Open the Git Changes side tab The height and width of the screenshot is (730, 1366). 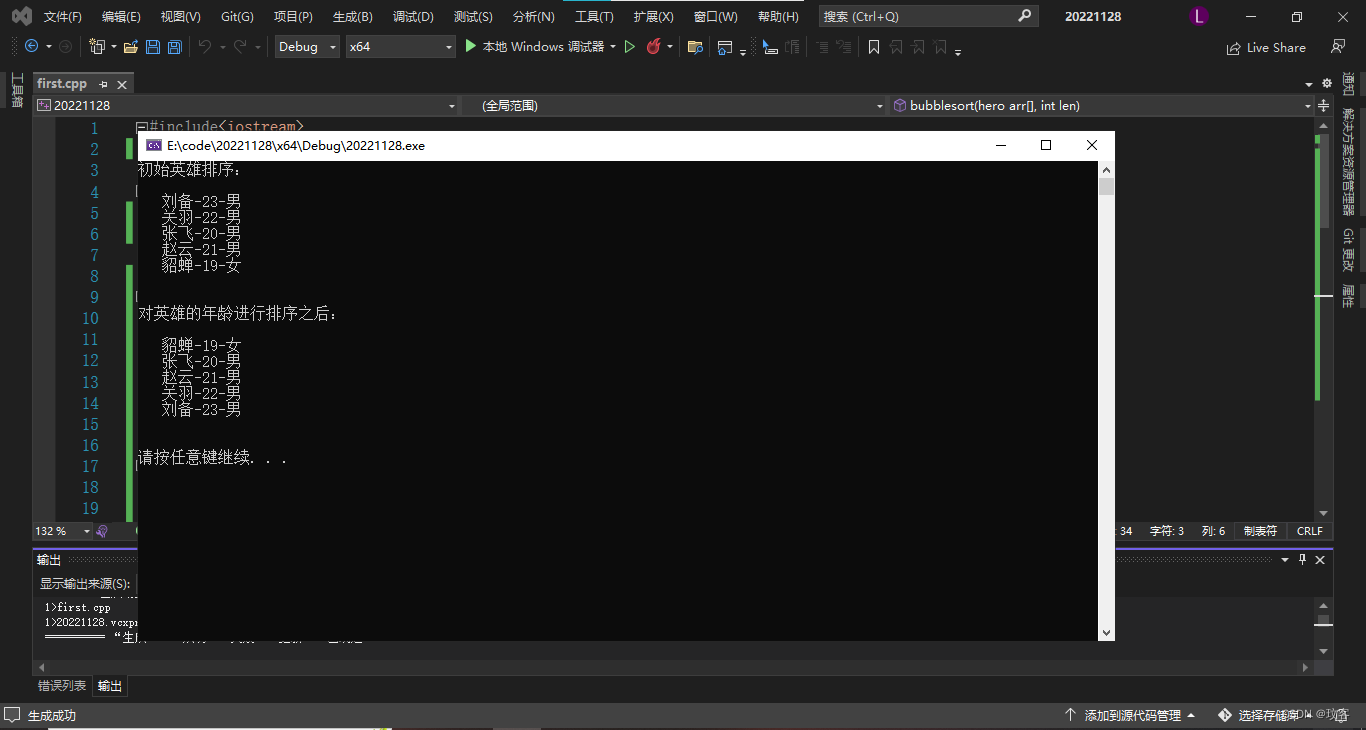[x=1348, y=250]
